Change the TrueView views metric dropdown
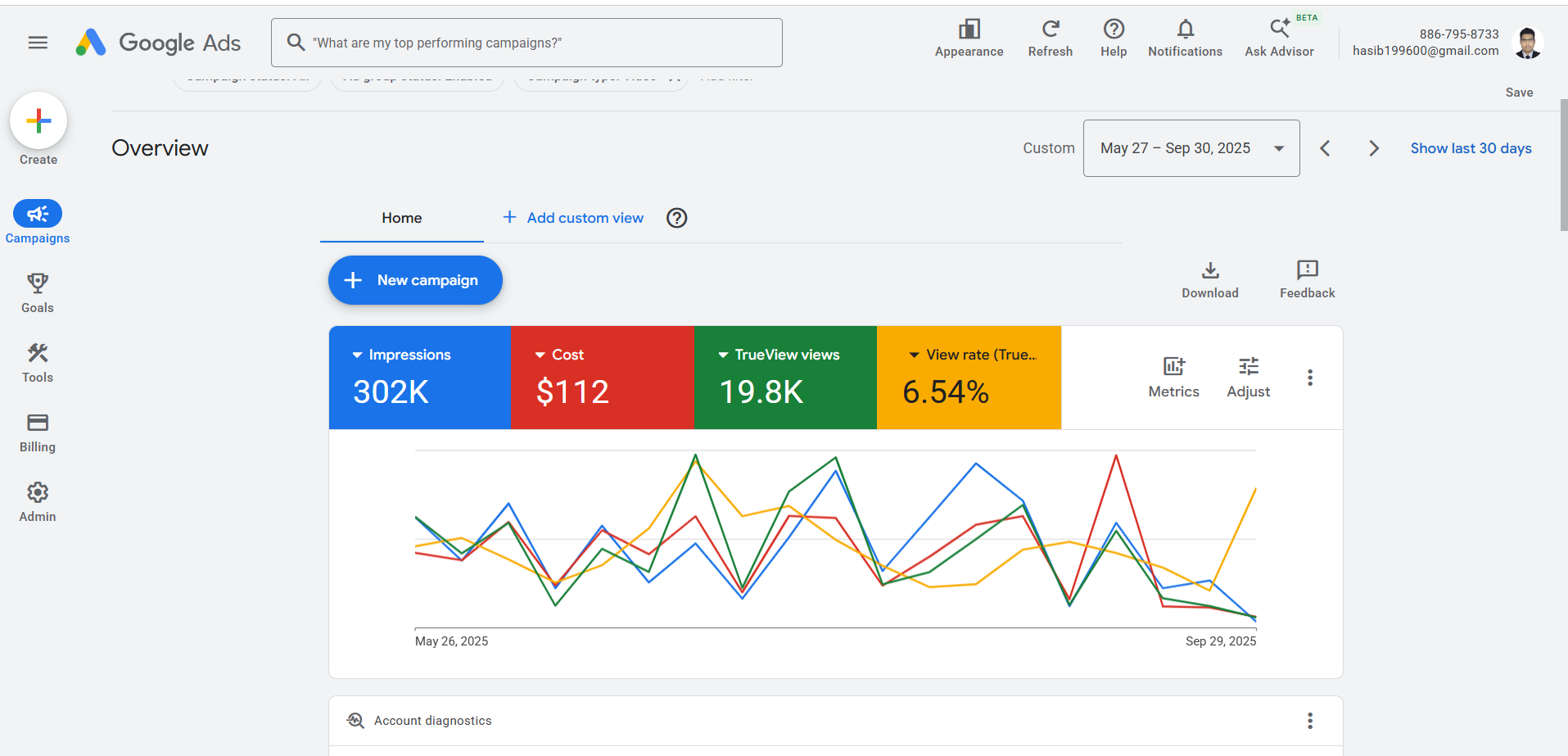This screenshot has height=756, width=1568. (x=779, y=355)
